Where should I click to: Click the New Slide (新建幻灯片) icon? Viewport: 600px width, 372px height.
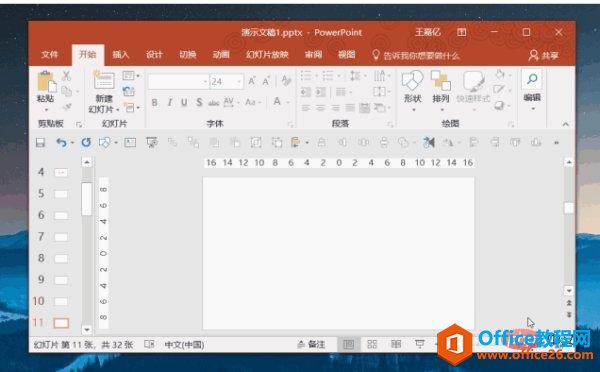[104, 81]
